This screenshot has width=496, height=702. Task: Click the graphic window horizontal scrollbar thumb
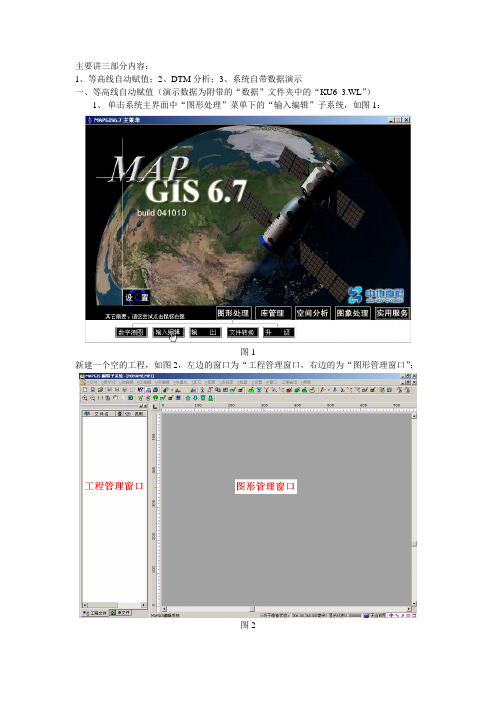click(252, 609)
